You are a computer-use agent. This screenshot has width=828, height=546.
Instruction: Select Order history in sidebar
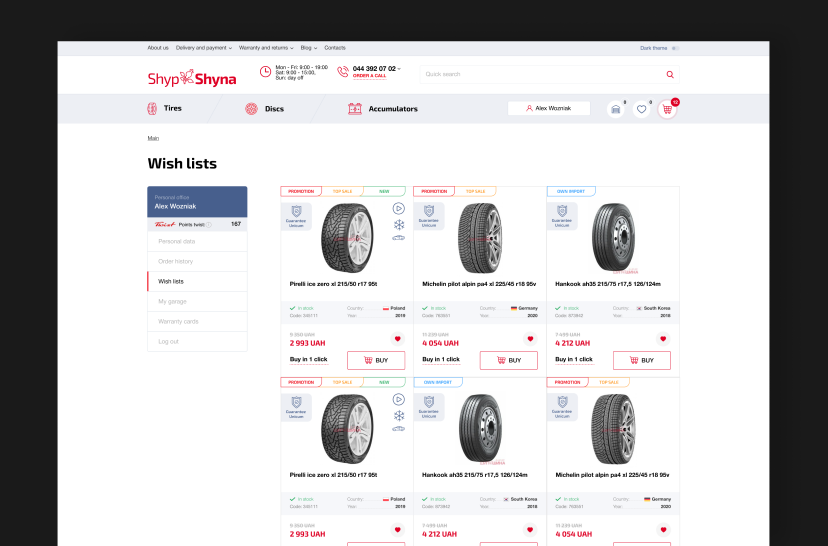point(176,261)
